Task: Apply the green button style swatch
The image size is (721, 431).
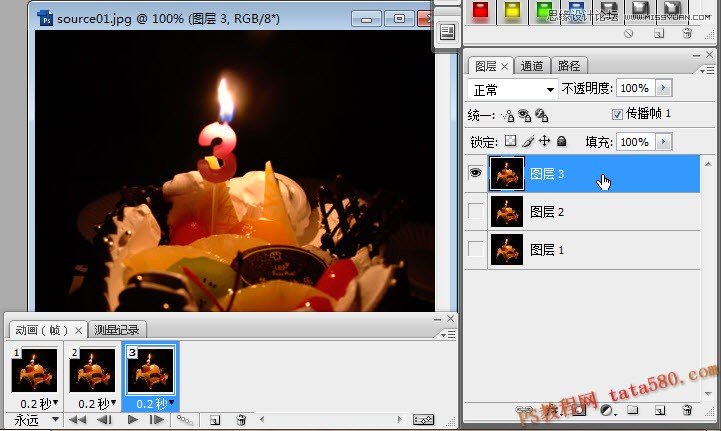Action: [x=544, y=10]
